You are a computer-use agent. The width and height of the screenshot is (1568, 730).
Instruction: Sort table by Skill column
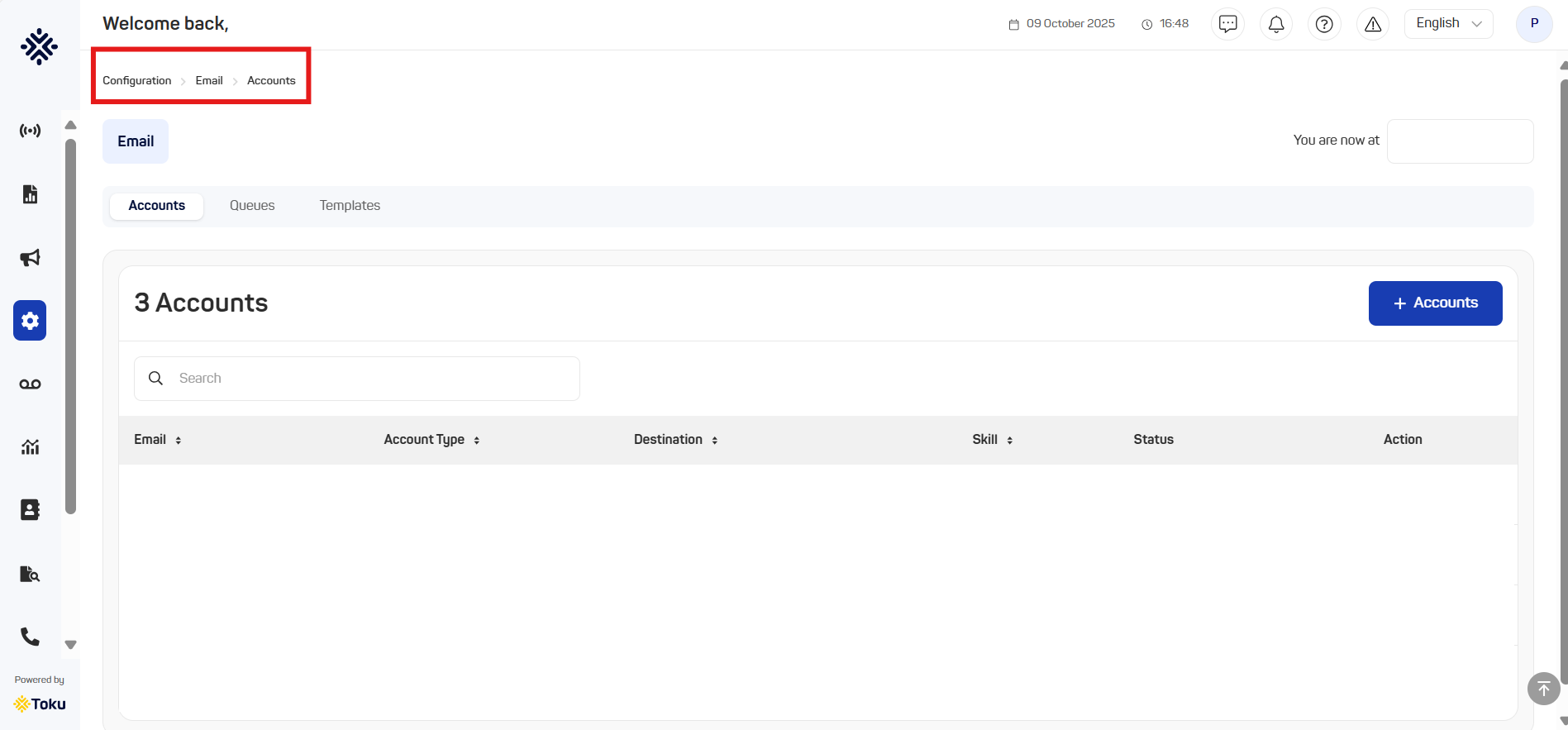pyautogui.click(x=1010, y=441)
